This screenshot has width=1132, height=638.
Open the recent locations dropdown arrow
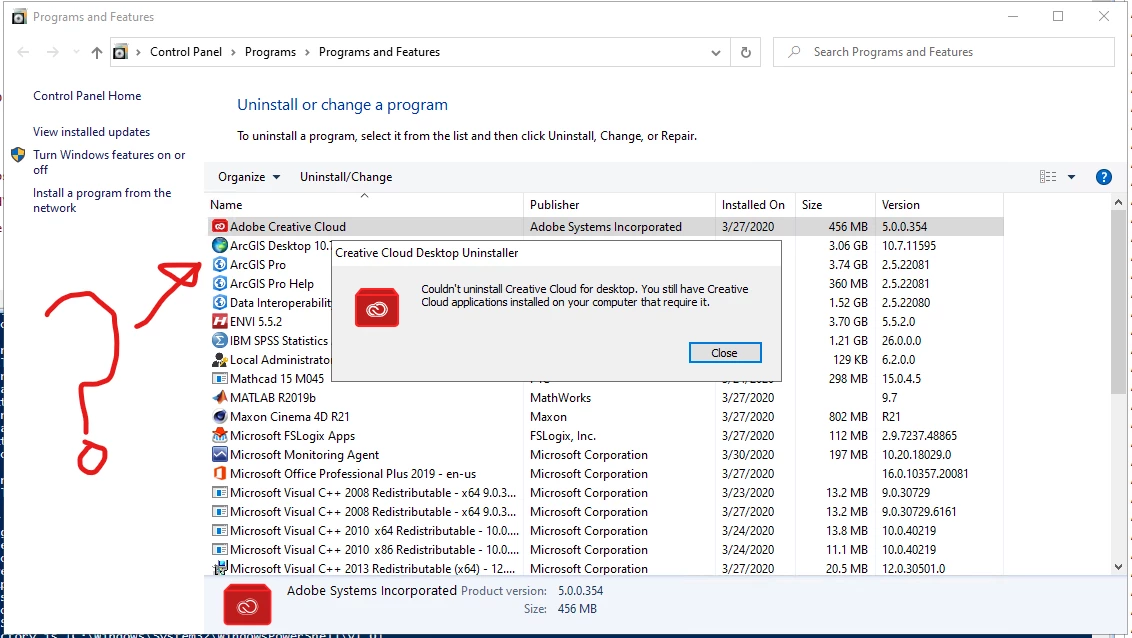pos(76,52)
